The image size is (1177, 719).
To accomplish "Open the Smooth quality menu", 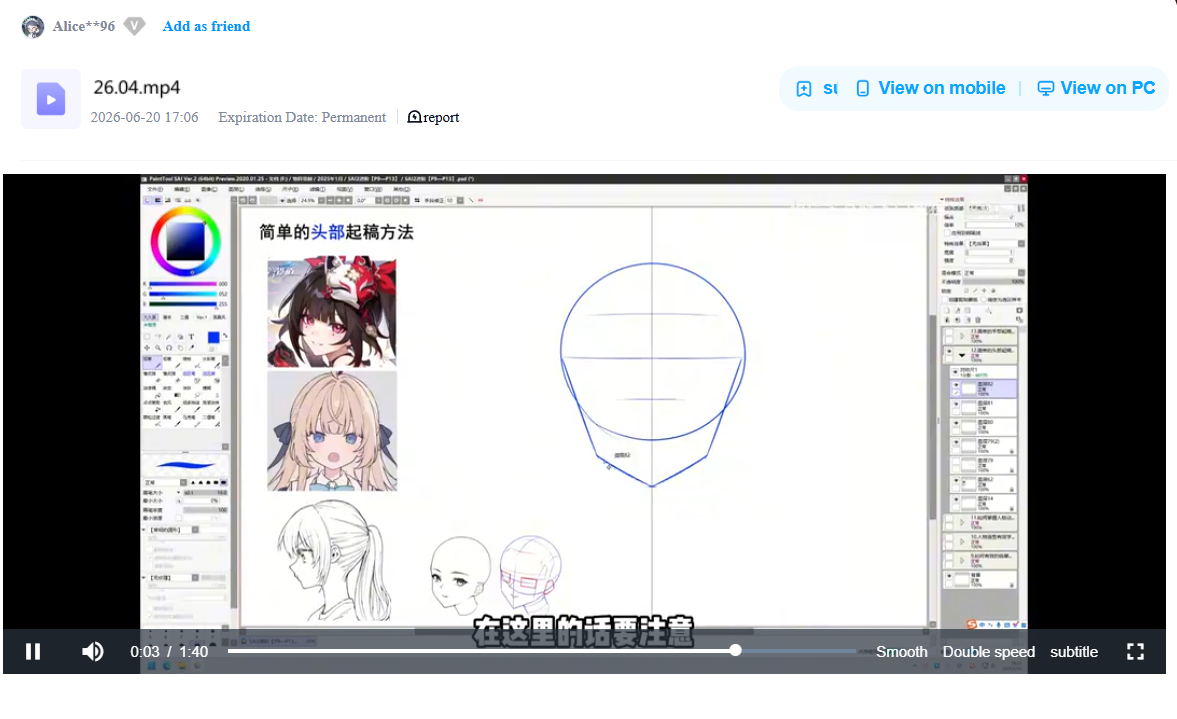I will coord(902,651).
